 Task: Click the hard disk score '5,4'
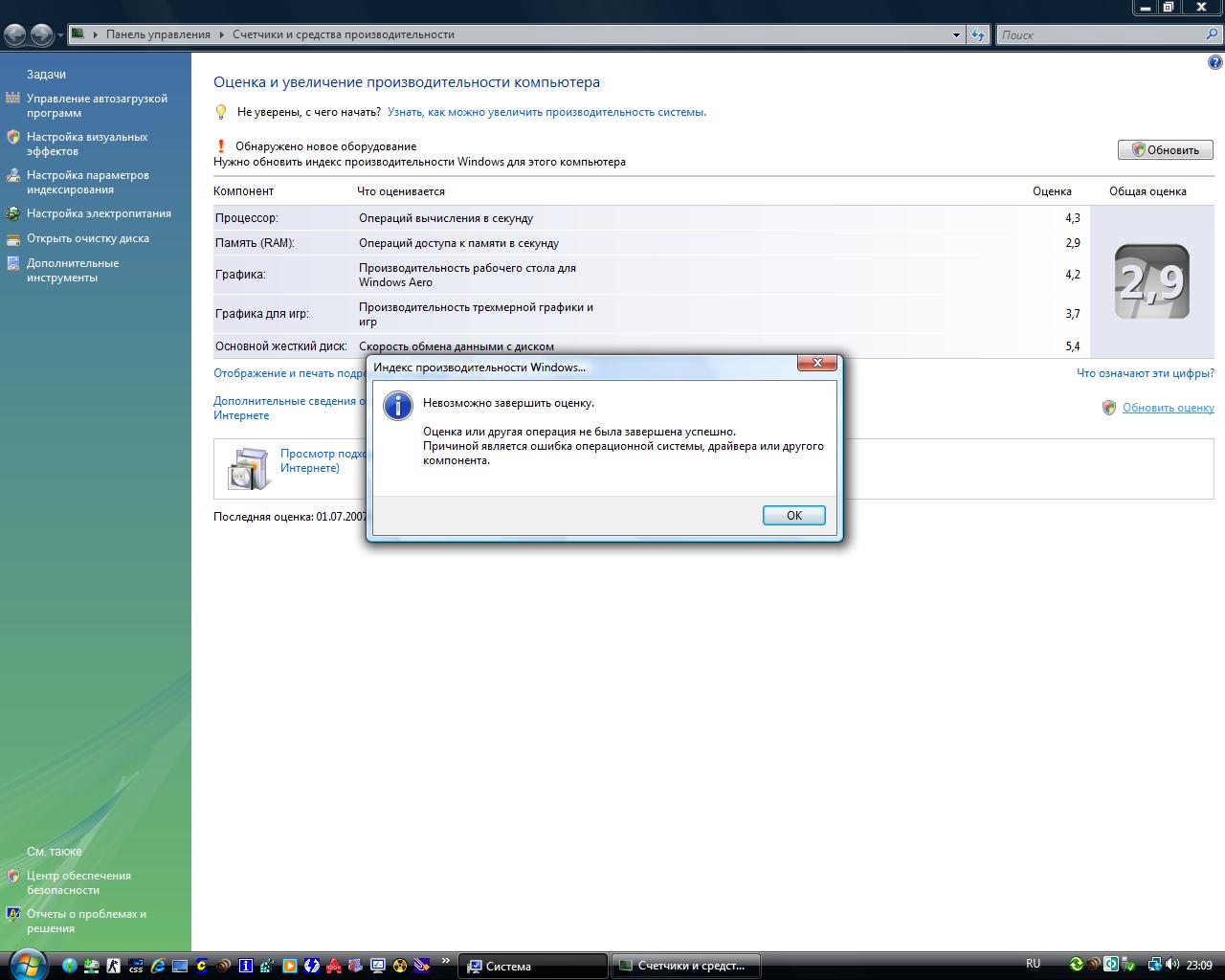pyautogui.click(x=1073, y=346)
